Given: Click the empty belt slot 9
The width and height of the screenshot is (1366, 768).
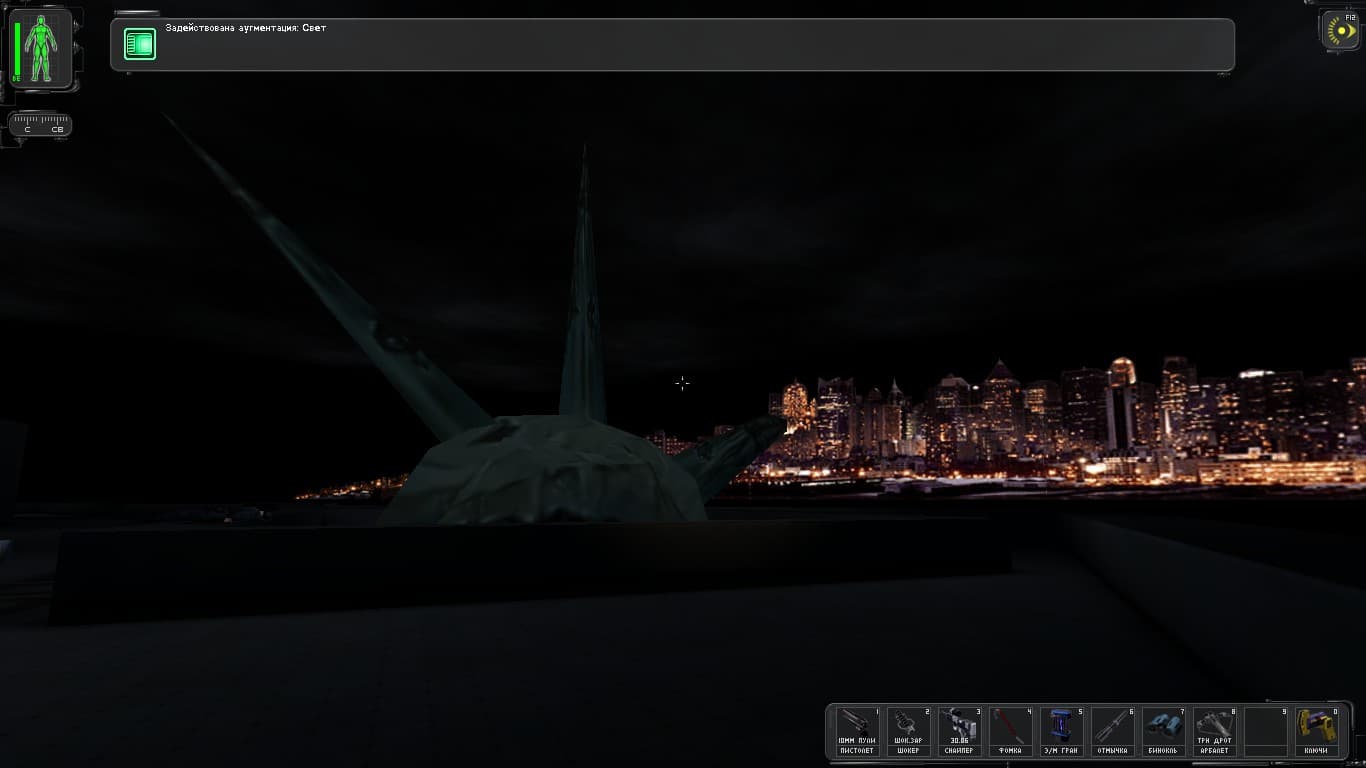Looking at the screenshot, I should pyautogui.click(x=1265, y=732).
